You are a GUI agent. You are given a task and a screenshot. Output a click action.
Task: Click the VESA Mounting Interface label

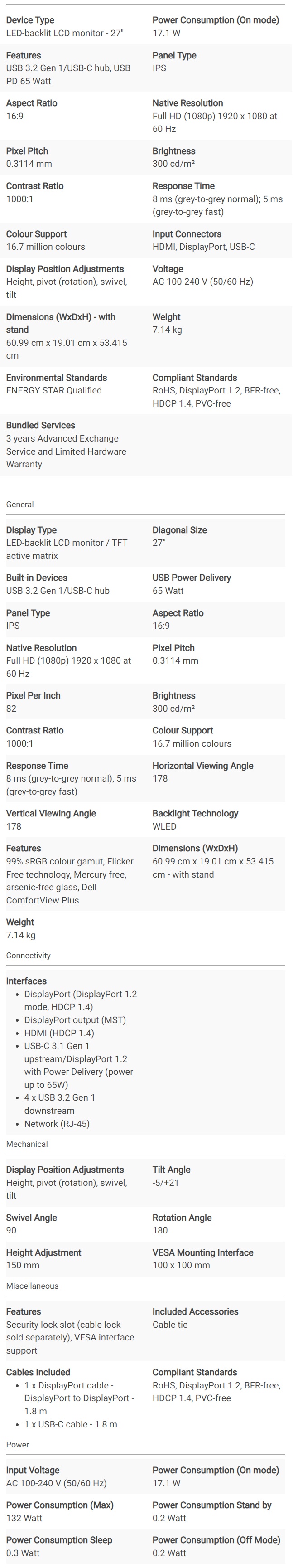[x=202, y=1252]
